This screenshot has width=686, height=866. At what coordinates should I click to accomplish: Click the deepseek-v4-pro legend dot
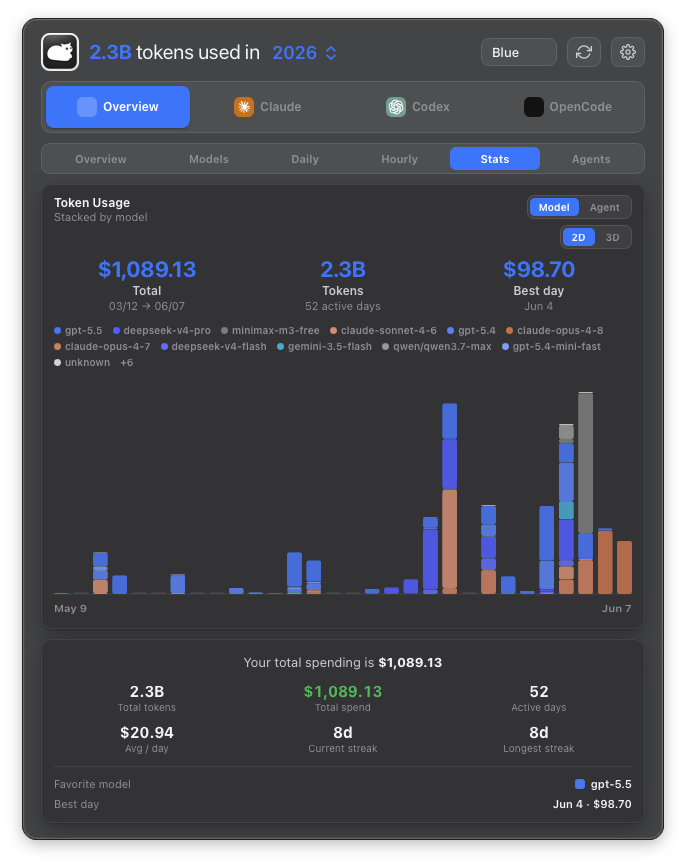(117, 331)
